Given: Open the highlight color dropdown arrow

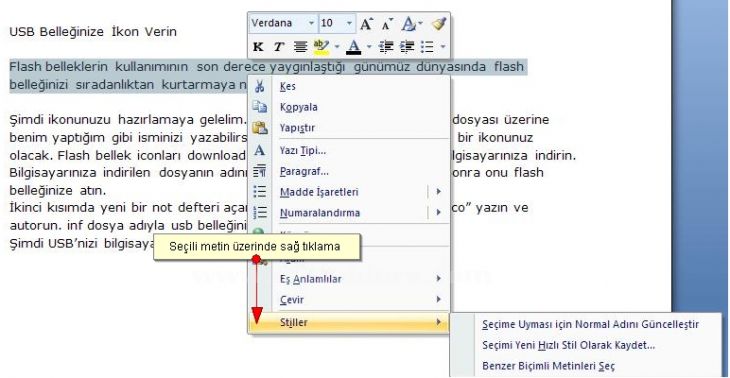Looking at the screenshot, I should coord(337,47).
